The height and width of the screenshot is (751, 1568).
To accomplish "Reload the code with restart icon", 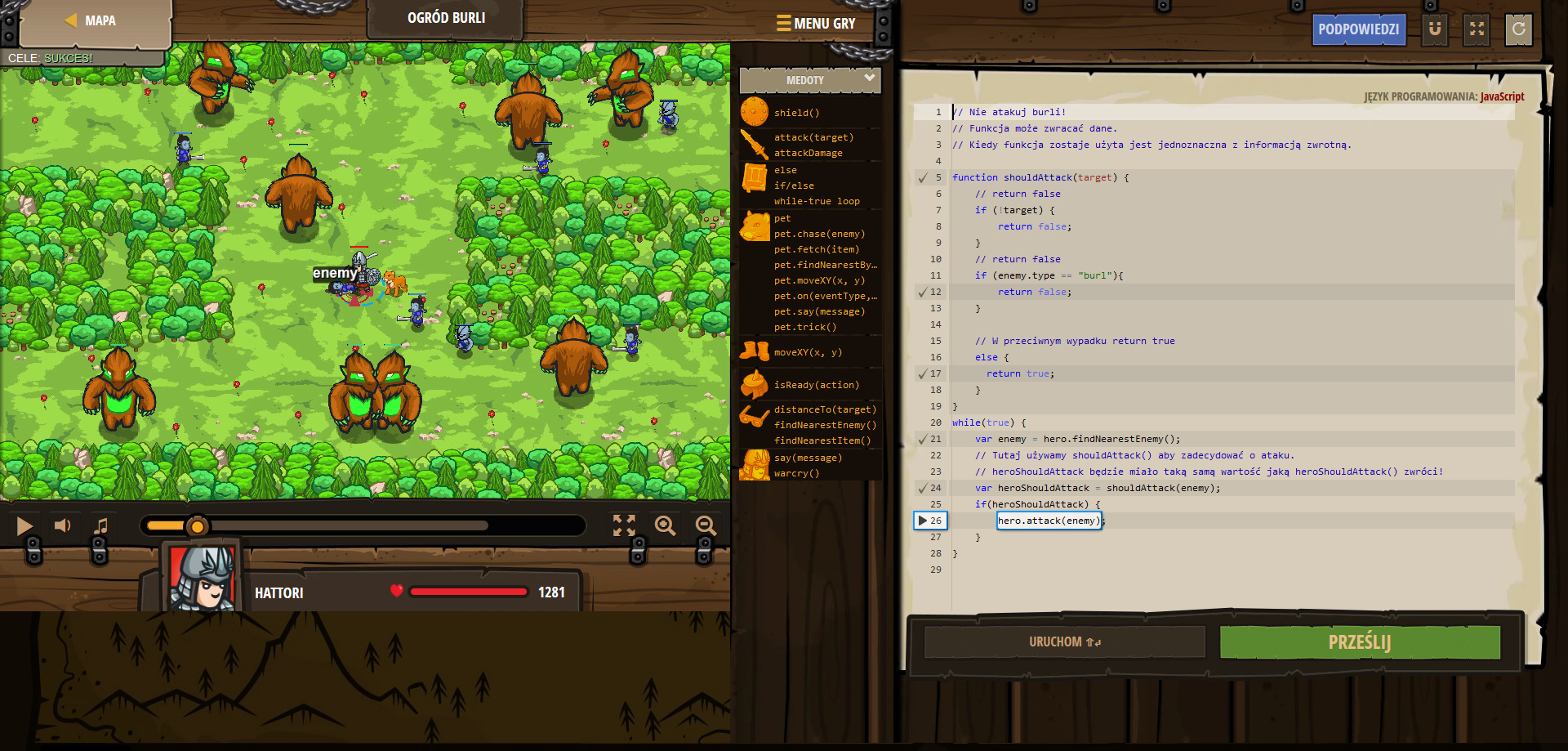I will pyautogui.click(x=1518, y=29).
